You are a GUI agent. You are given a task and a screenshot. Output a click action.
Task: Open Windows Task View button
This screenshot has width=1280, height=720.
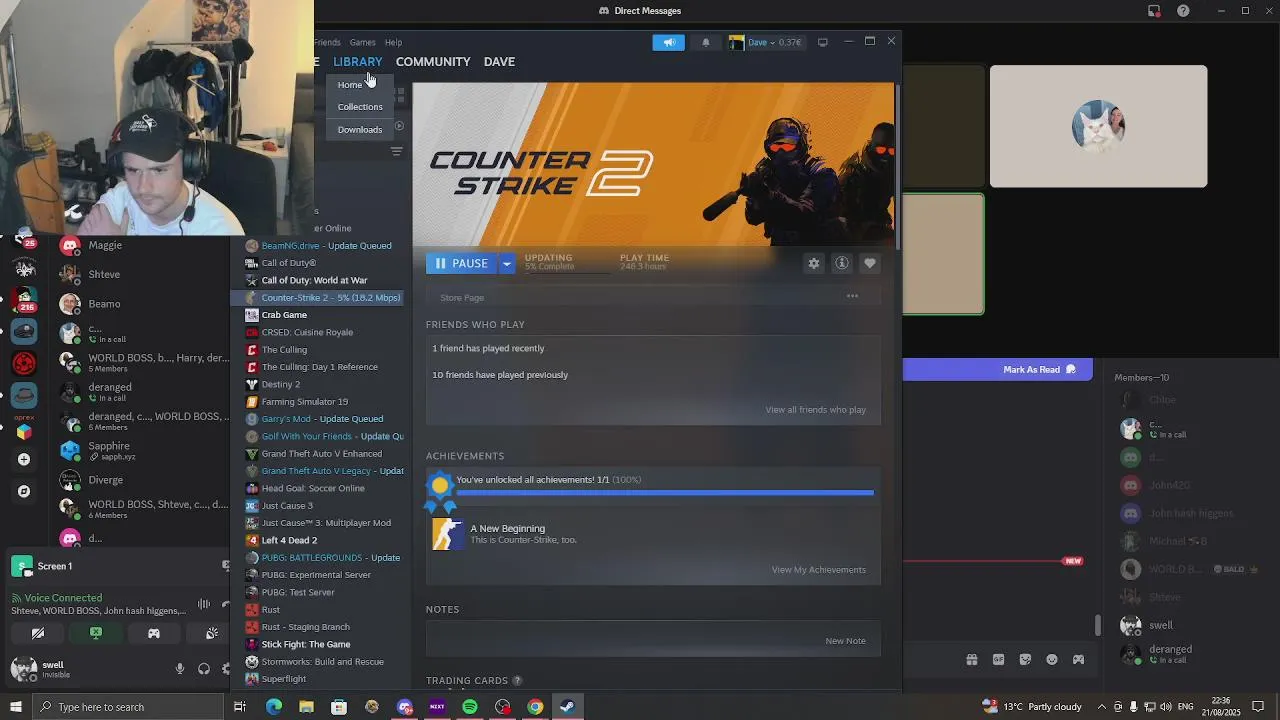240,707
